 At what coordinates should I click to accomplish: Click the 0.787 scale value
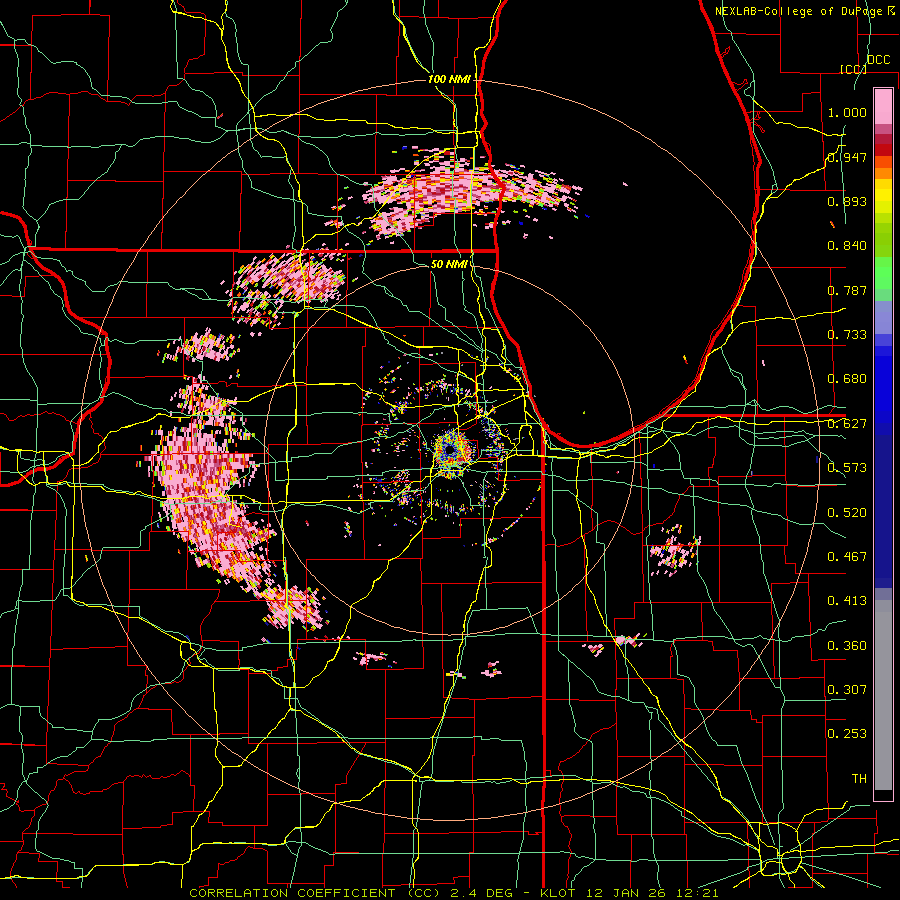(x=847, y=290)
